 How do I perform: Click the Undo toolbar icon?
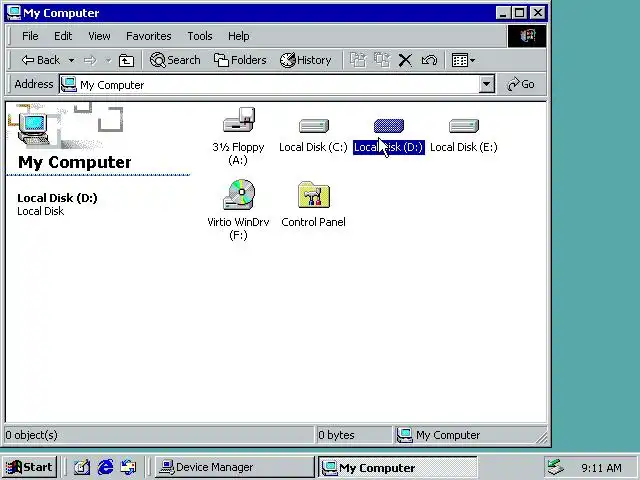429,60
